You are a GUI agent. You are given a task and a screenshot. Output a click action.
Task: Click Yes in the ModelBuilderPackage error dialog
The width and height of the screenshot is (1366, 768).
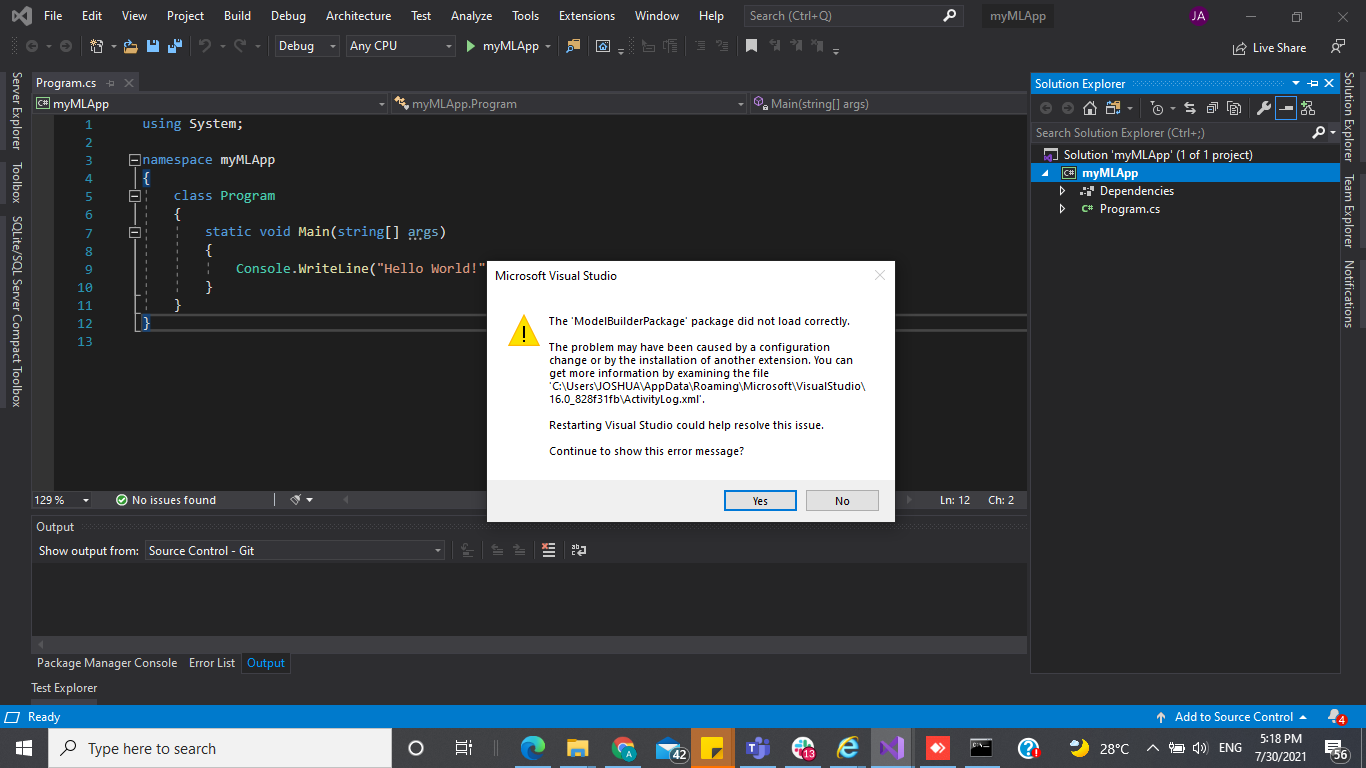tap(760, 500)
